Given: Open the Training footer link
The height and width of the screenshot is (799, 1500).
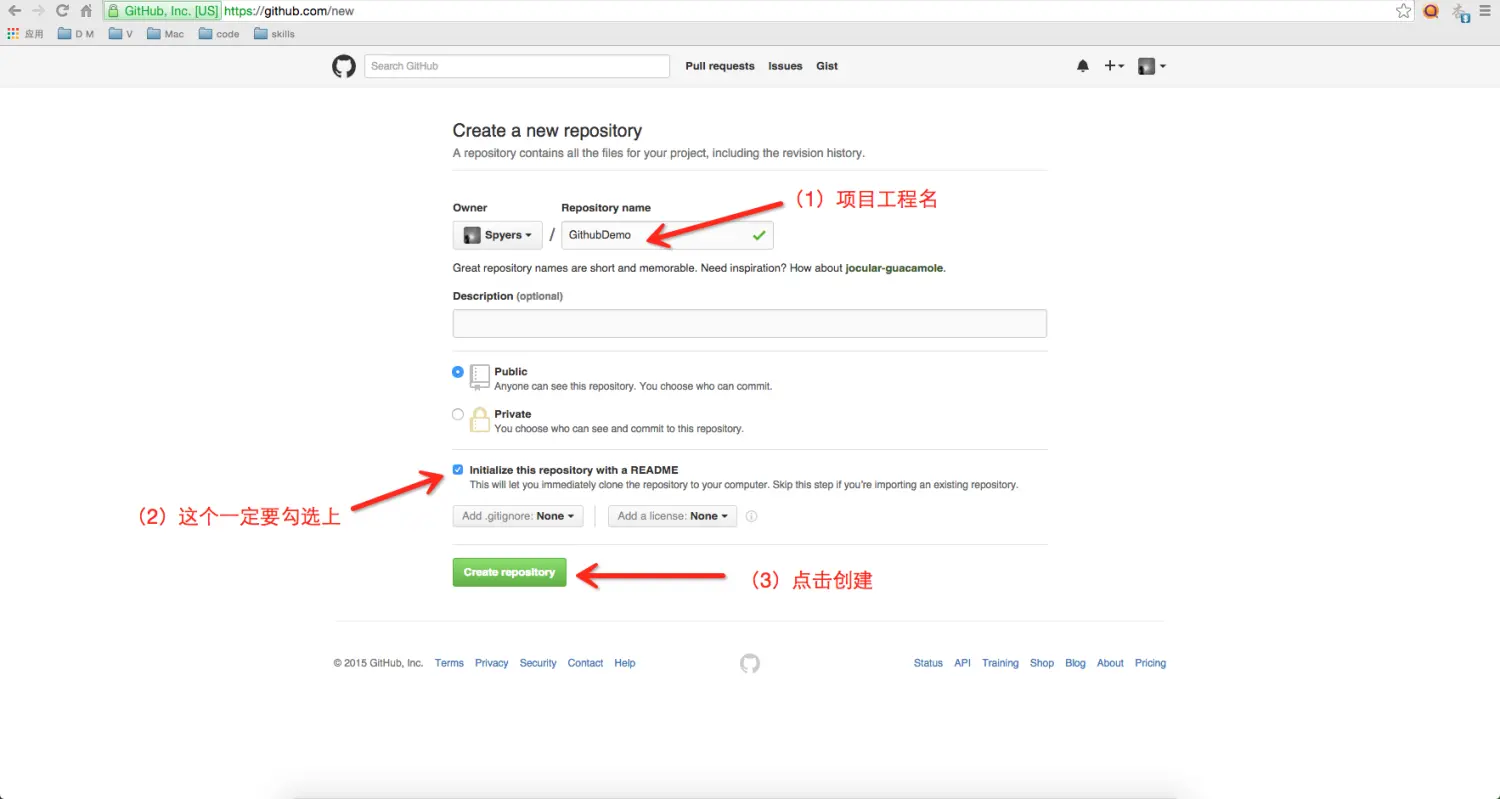Looking at the screenshot, I should [x=1000, y=663].
